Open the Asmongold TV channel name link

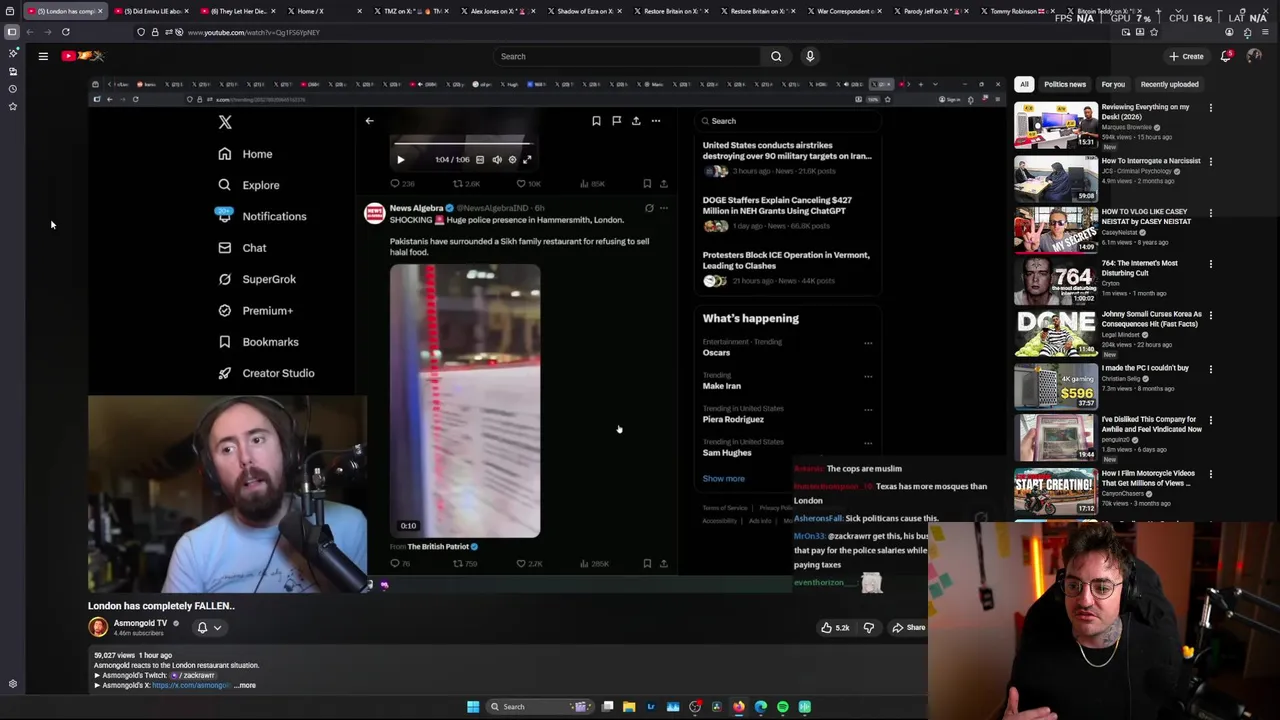[140, 623]
